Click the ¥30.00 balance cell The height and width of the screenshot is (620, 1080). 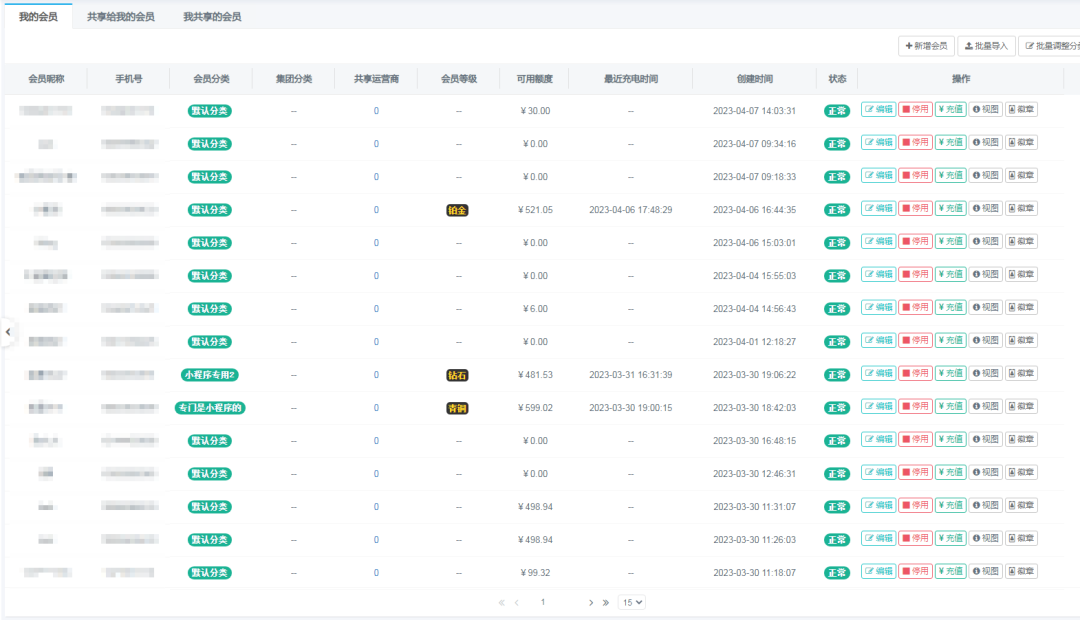(535, 111)
